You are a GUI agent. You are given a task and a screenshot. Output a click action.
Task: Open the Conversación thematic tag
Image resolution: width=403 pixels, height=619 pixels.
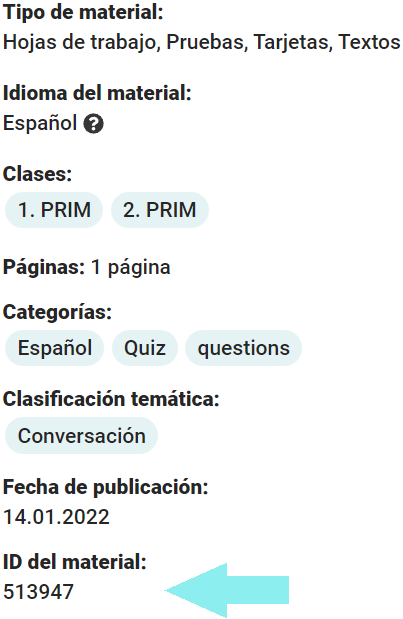(81, 435)
